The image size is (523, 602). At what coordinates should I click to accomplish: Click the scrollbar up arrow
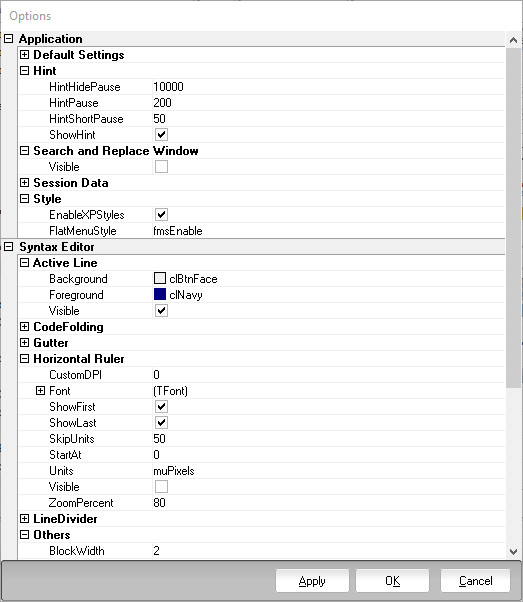point(513,40)
